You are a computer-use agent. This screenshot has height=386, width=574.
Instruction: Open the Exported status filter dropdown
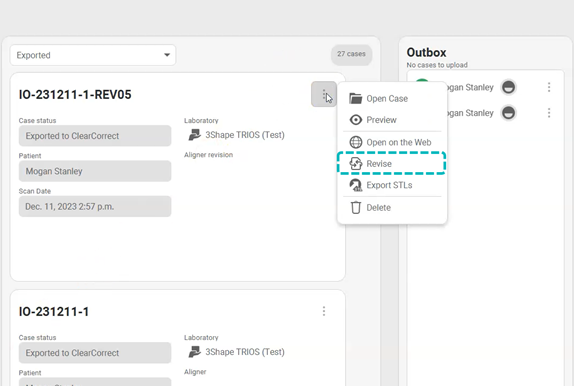coord(93,55)
